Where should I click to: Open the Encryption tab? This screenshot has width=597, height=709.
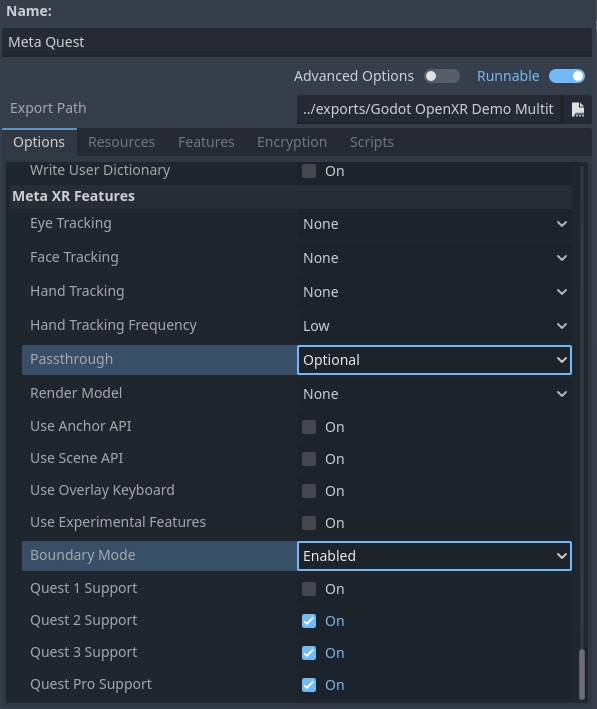coord(292,142)
